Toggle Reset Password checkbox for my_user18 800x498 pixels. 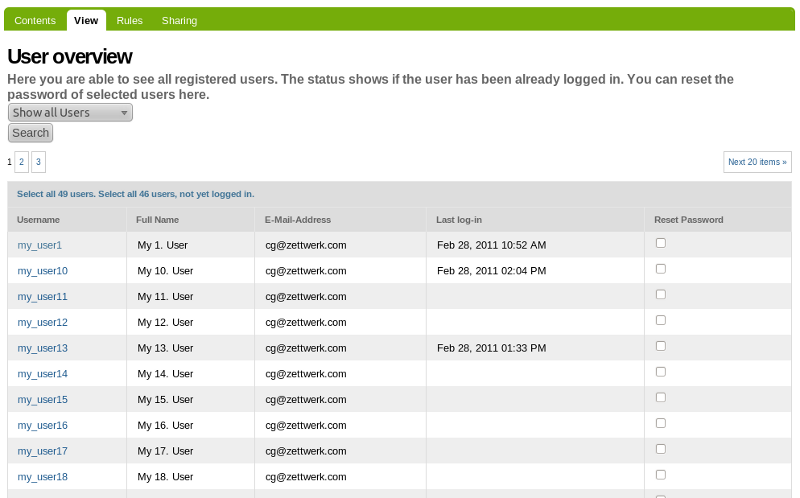point(661,475)
